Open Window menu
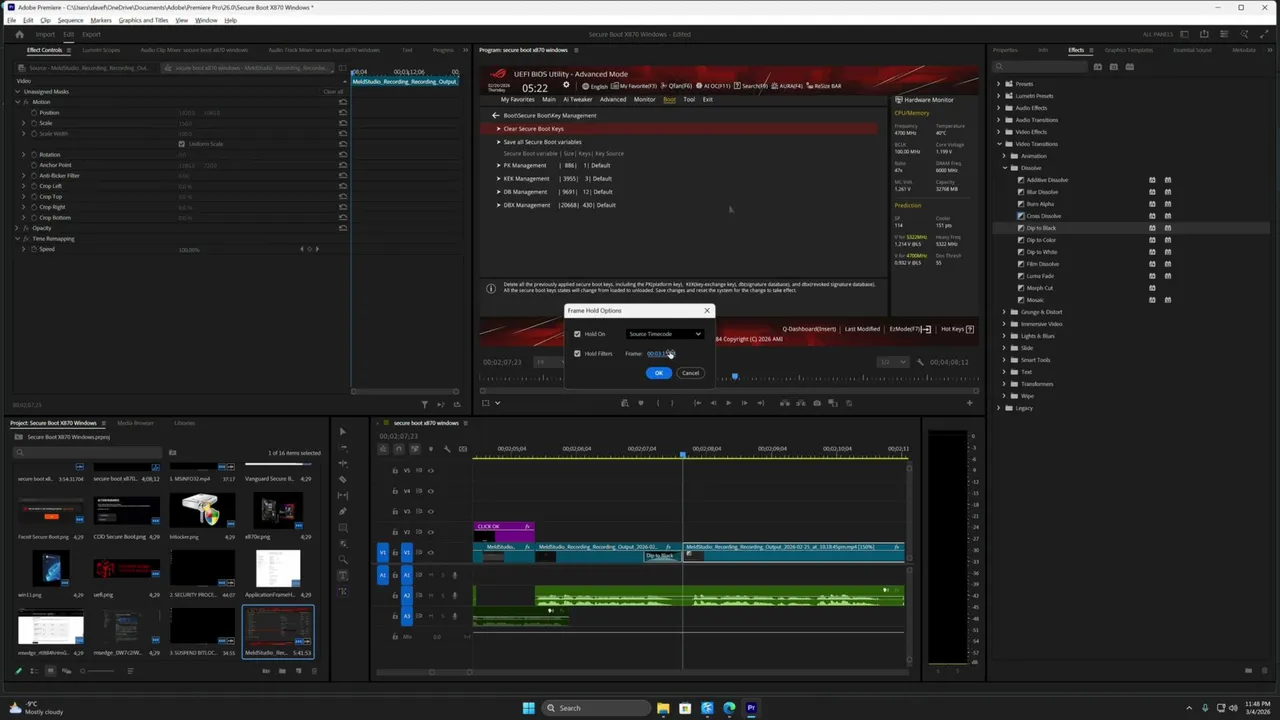1280x720 pixels. coord(206,20)
